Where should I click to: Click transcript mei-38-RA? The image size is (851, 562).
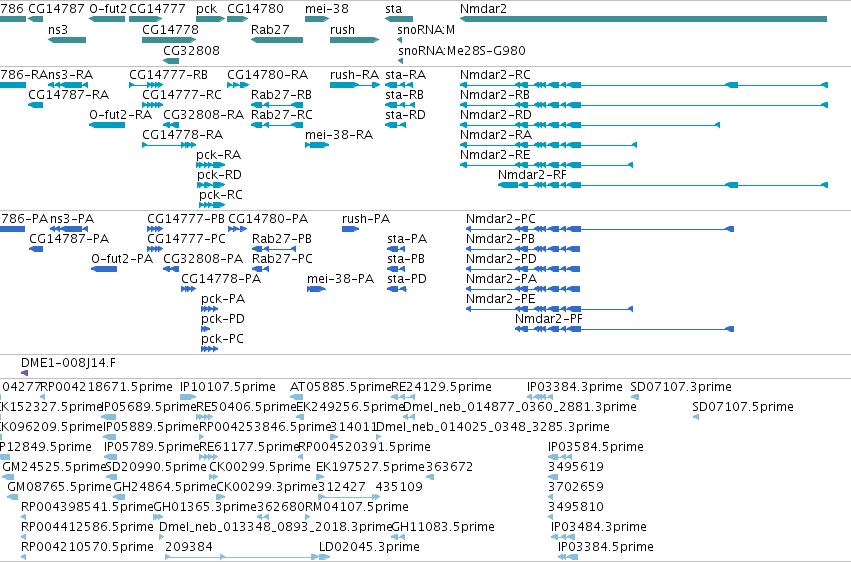click(339, 135)
